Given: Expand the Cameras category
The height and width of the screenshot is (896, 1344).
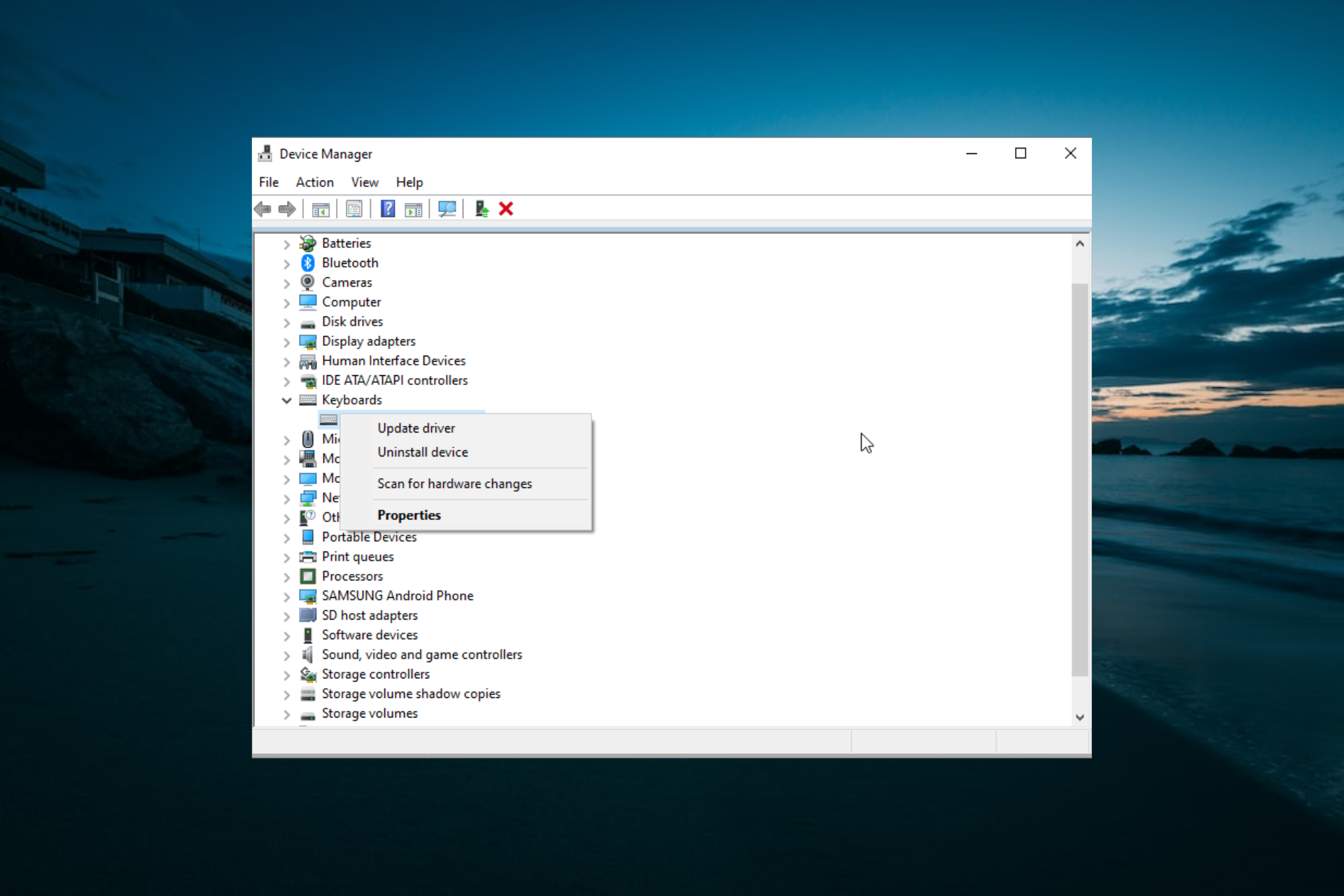Looking at the screenshot, I should [x=286, y=283].
